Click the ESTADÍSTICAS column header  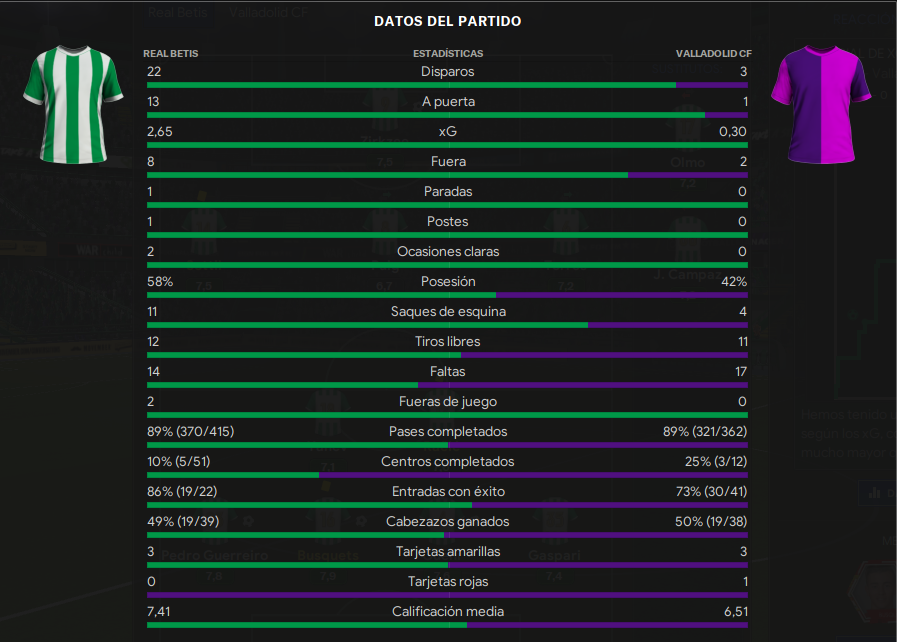point(448,53)
